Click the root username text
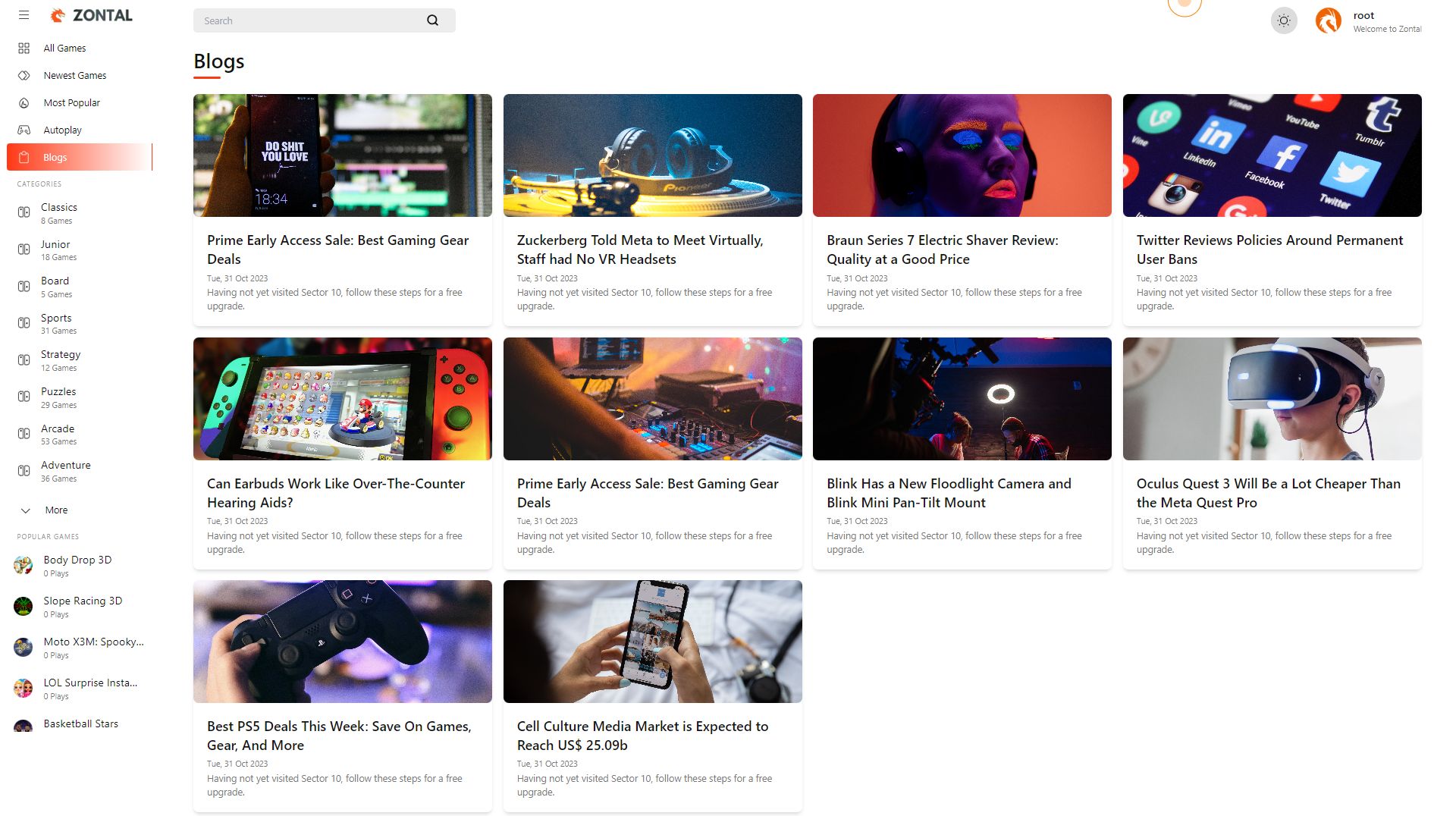 pyautogui.click(x=1363, y=15)
